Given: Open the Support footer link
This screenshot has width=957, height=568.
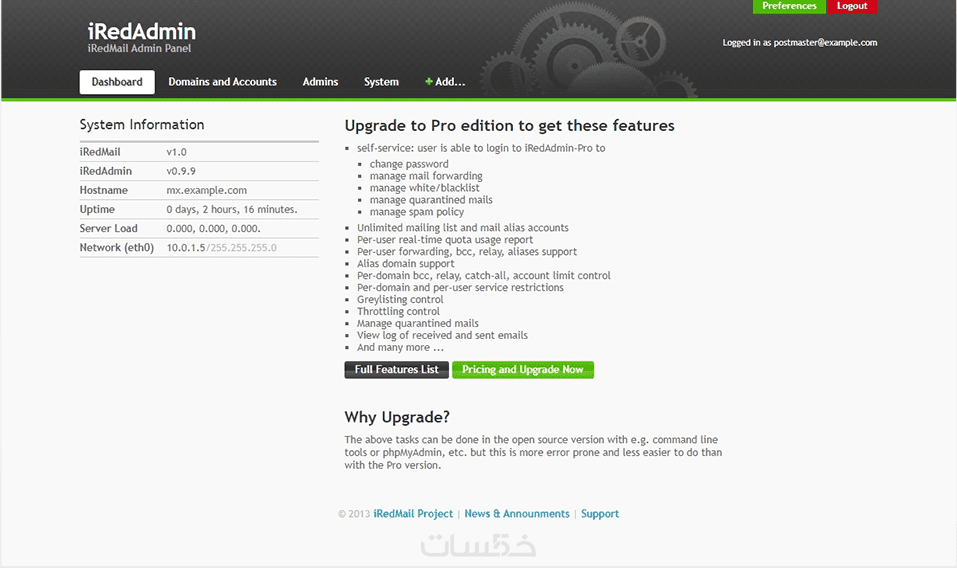Looking at the screenshot, I should pos(600,514).
